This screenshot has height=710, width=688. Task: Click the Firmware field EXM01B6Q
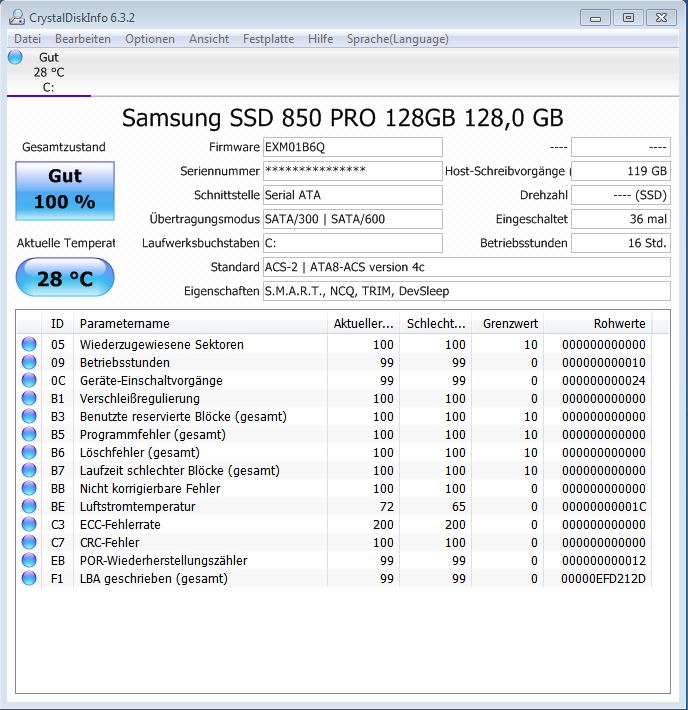[x=352, y=147]
